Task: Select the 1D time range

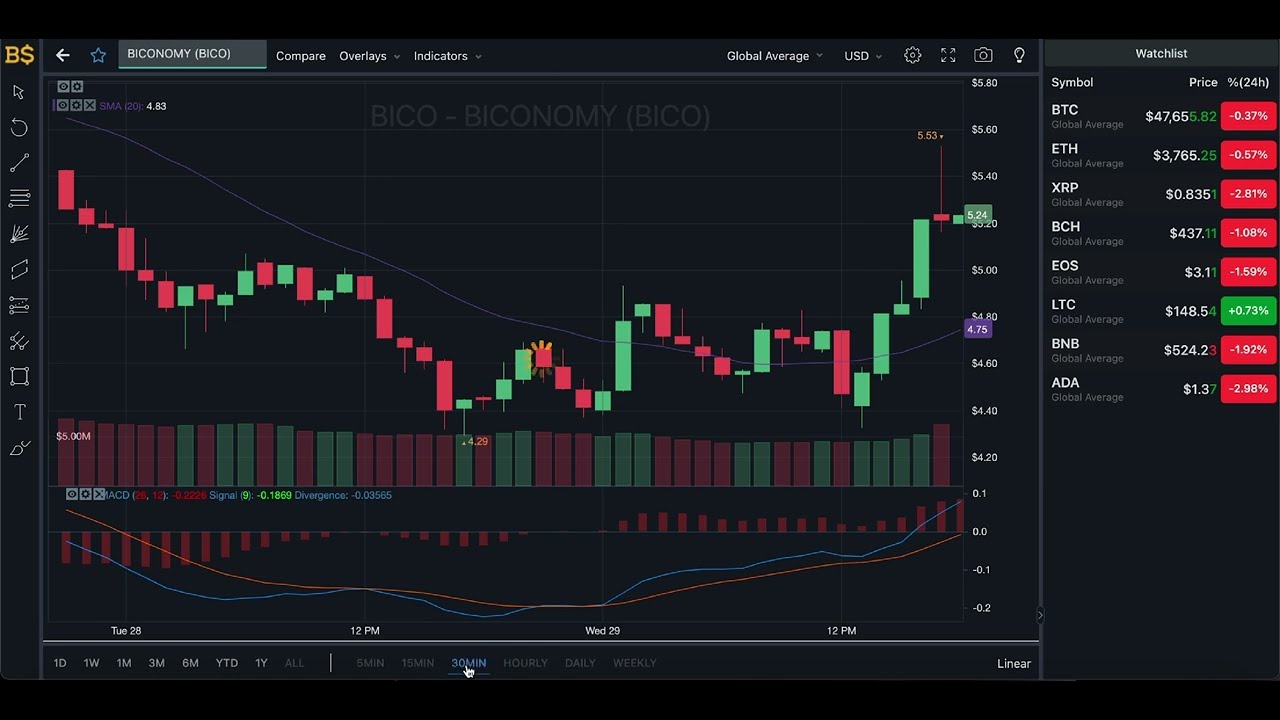Action: point(60,663)
